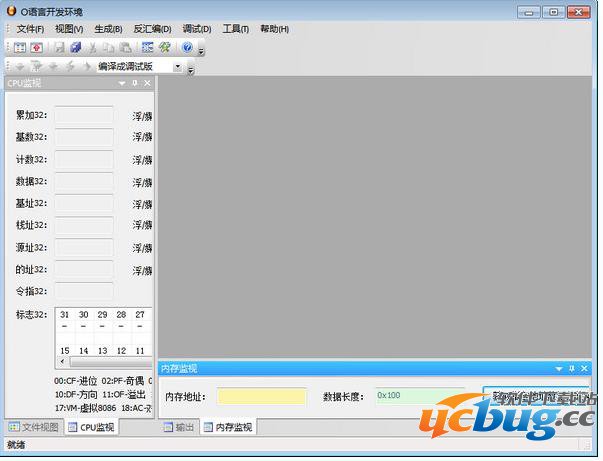Click the Copy icon in the toolbar
This screenshot has width=603, height=461.
(109, 48)
